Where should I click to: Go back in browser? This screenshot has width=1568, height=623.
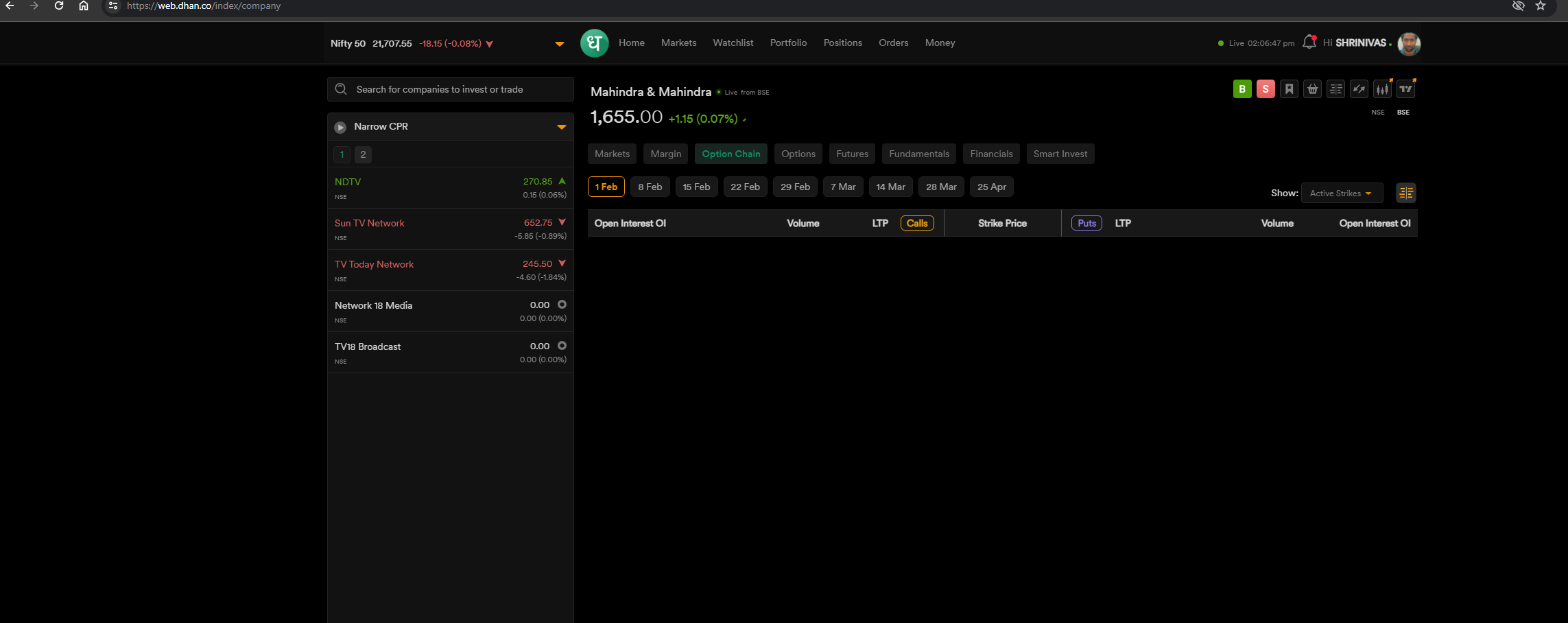point(10,5)
